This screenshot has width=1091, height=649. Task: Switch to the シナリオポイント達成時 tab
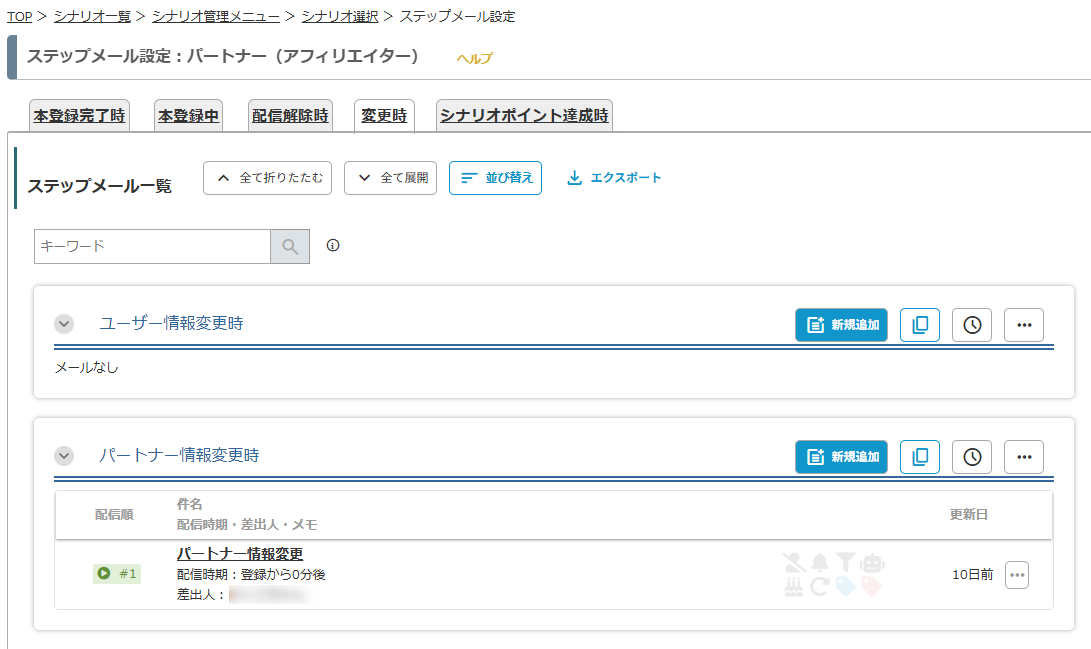click(x=524, y=116)
